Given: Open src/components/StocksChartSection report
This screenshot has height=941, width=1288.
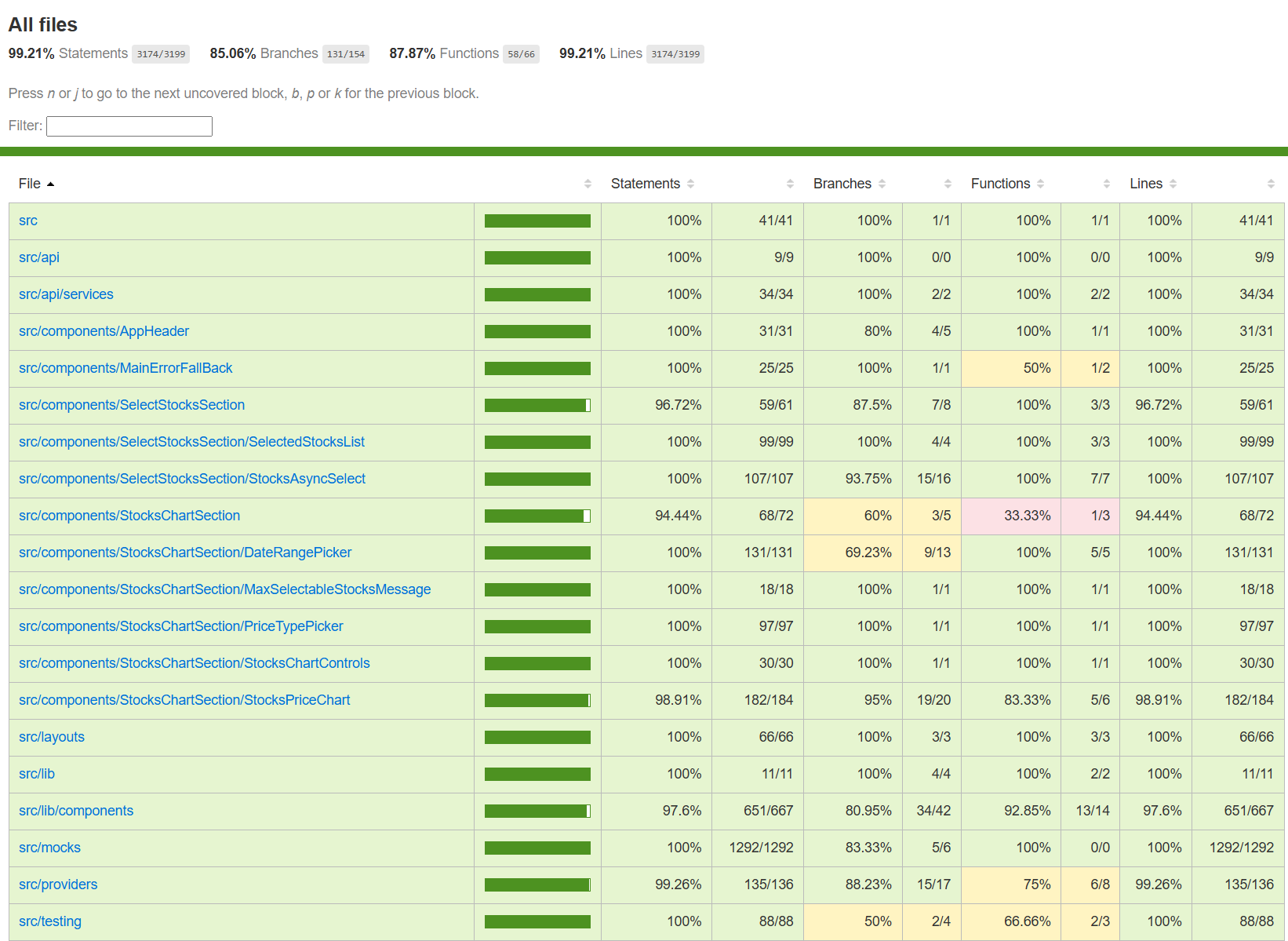Looking at the screenshot, I should pos(129,516).
